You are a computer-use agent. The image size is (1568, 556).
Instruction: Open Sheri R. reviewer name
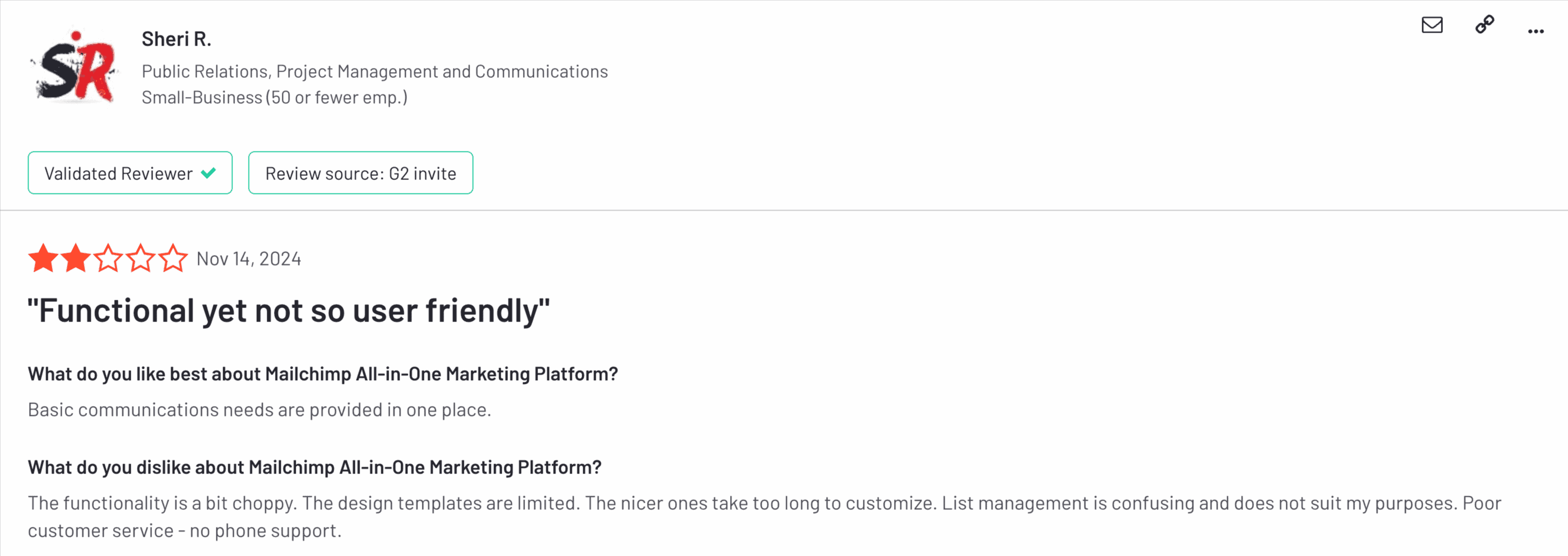point(176,39)
